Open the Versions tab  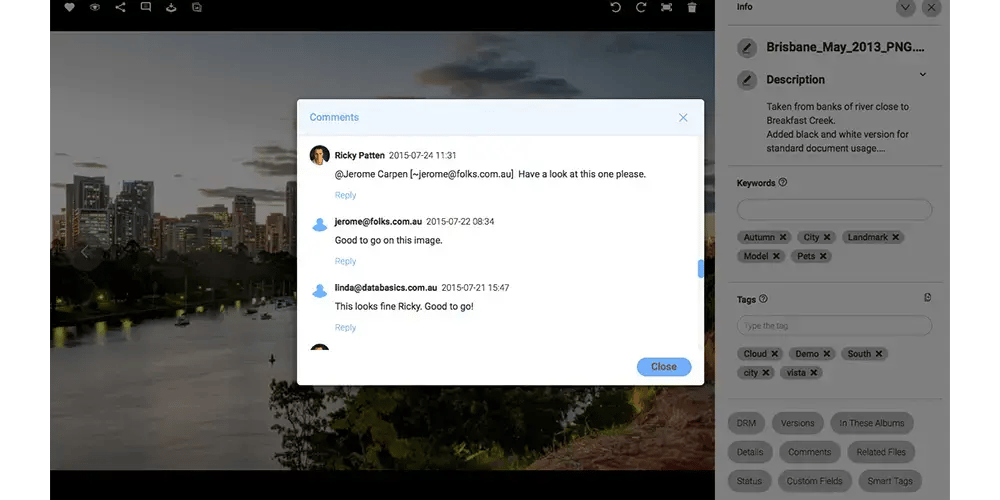click(x=798, y=423)
